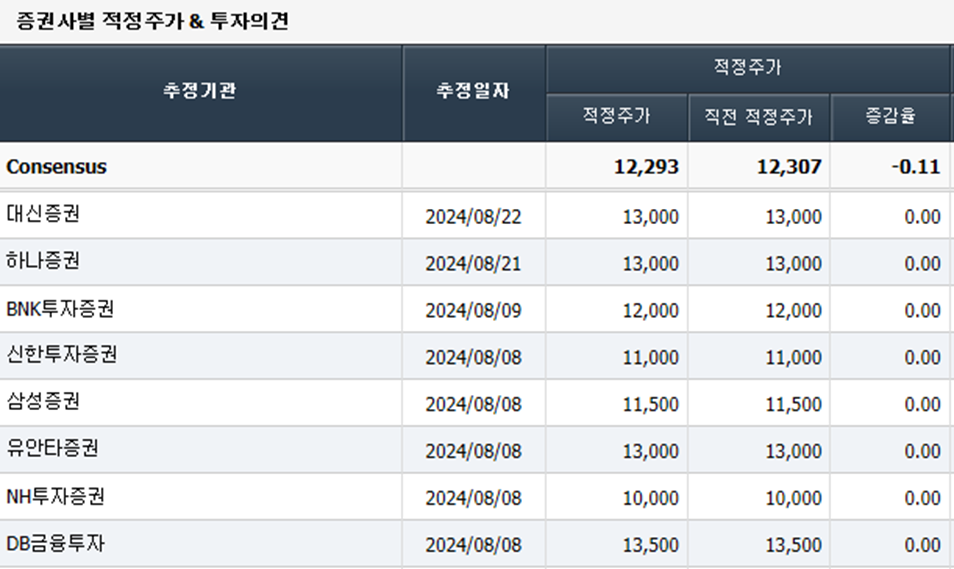The width and height of the screenshot is (954, 569).
Task: Click the 적정주가 group header at the top
Action: [x=747, y=66]
